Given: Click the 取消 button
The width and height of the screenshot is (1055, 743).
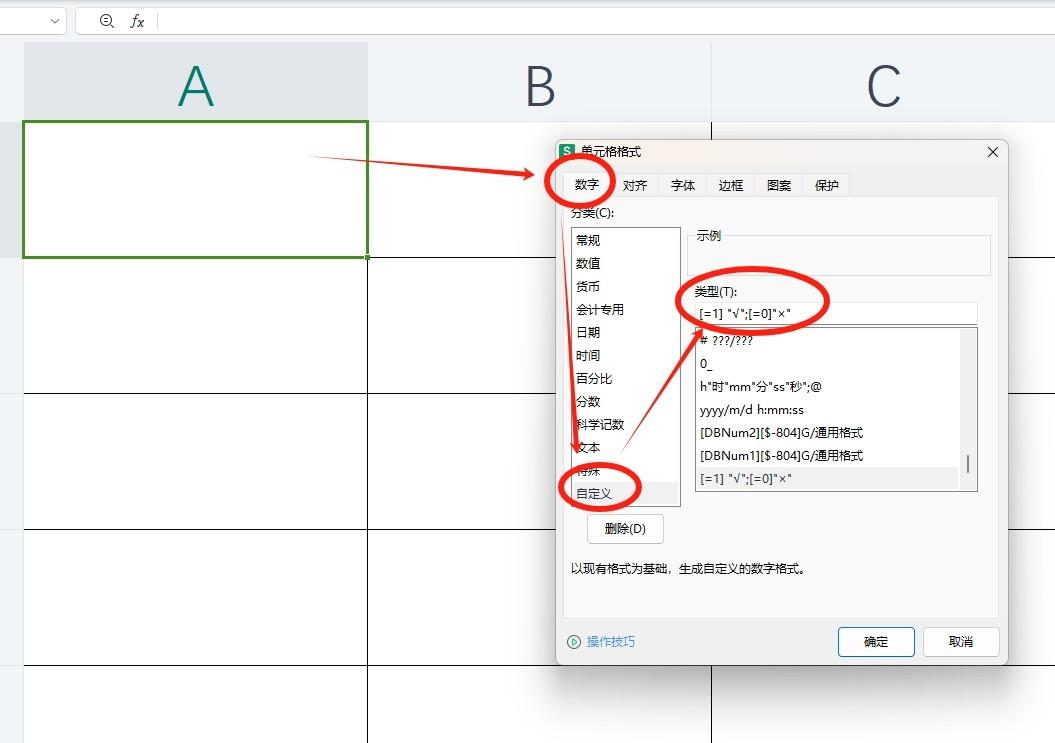Looking at the screenshot, I should [961, 642].
